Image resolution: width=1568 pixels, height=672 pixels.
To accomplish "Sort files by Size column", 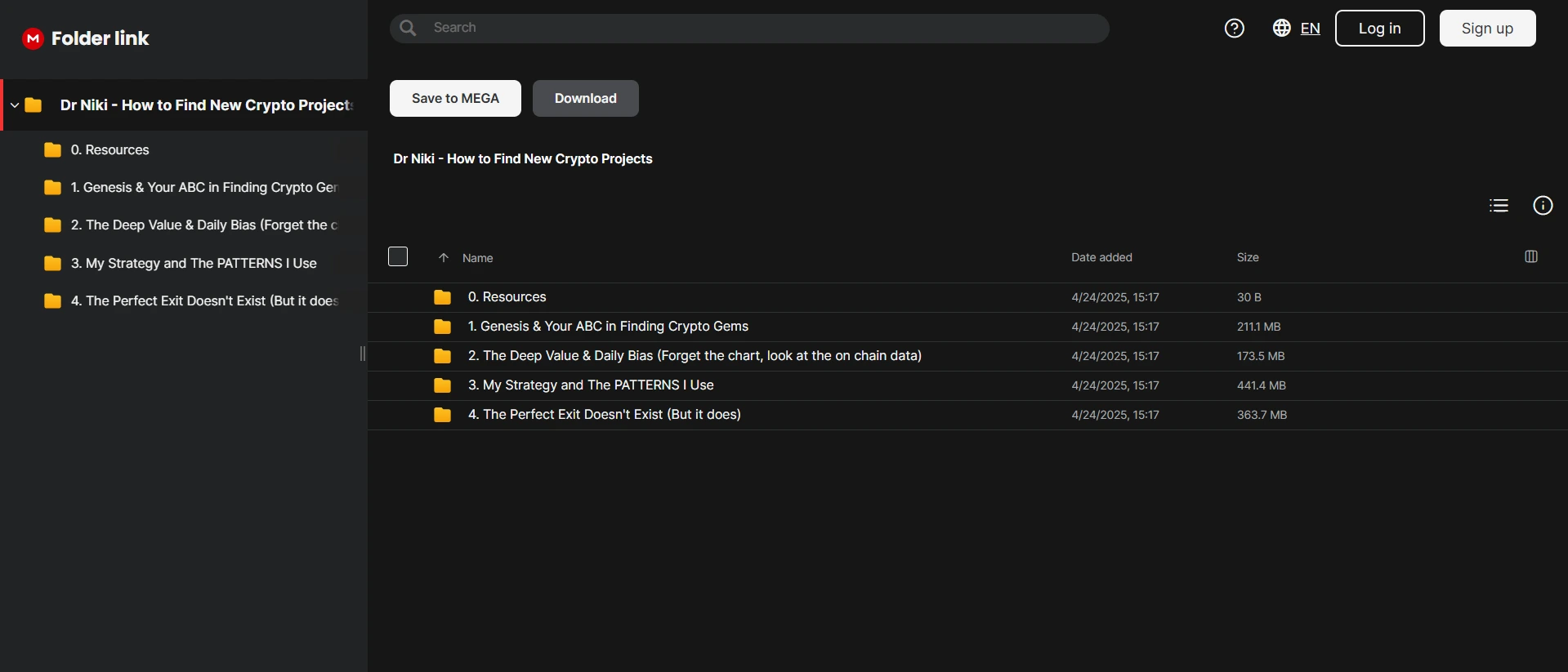I will (1248, 257).
